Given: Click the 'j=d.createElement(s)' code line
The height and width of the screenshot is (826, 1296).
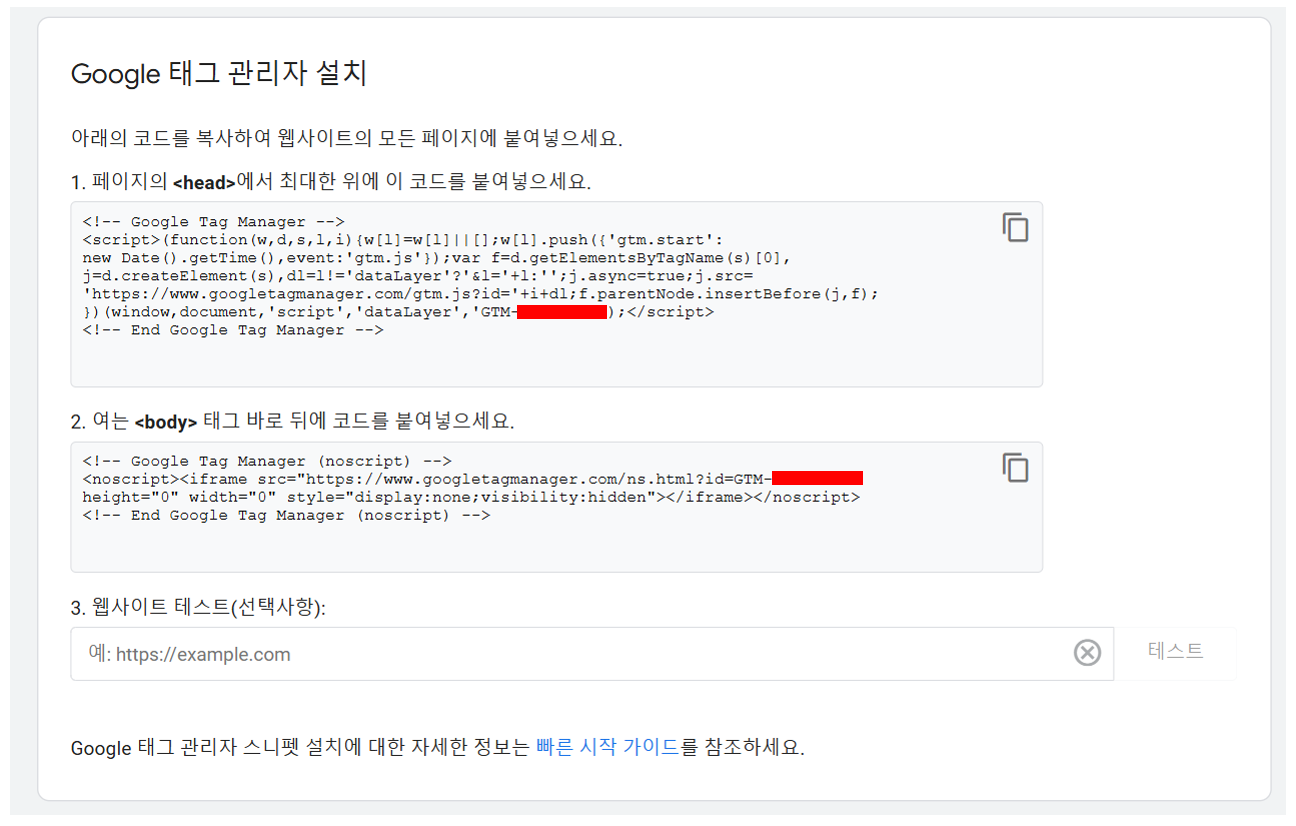Looking at the screenshot, I should [418, 276].
